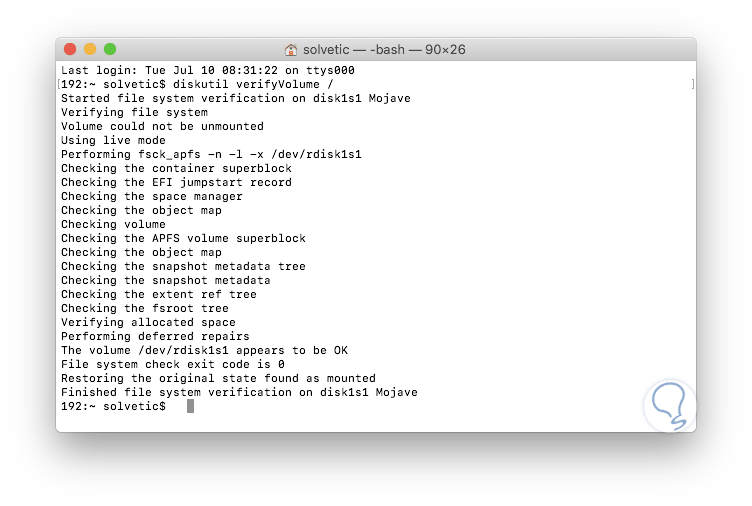Click the 'Last login' line
The image size is (752, 506).
[207, 71]
